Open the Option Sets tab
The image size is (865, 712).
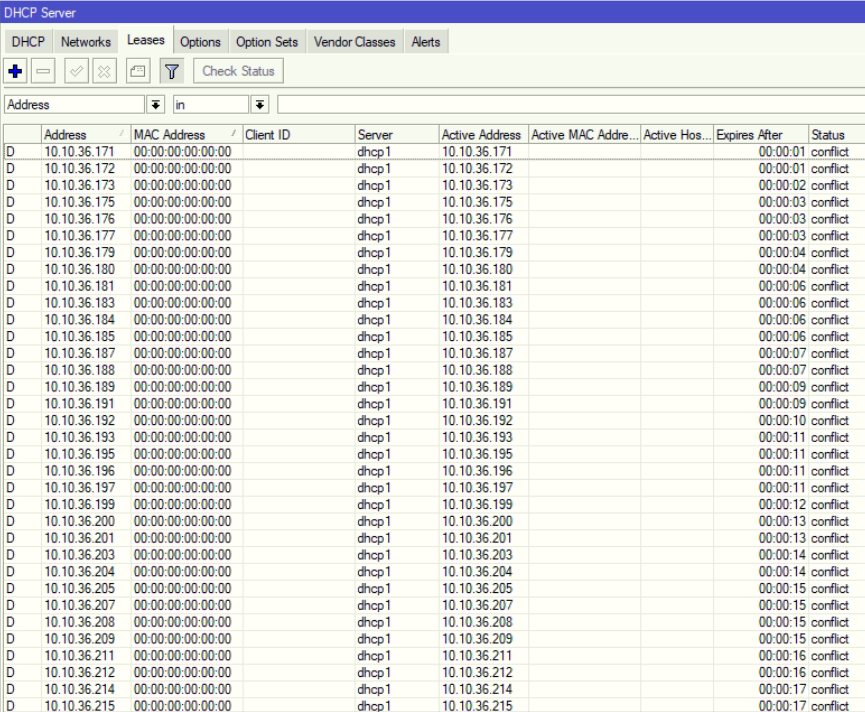pos(266,42)
